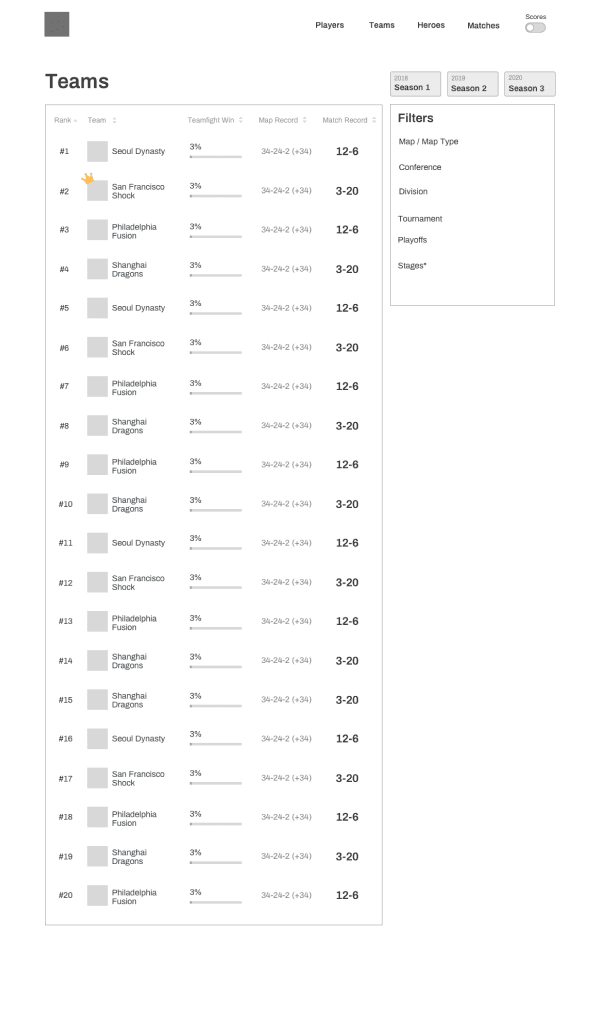
Task: Open the Heroes navigation item
Action: 431,25
